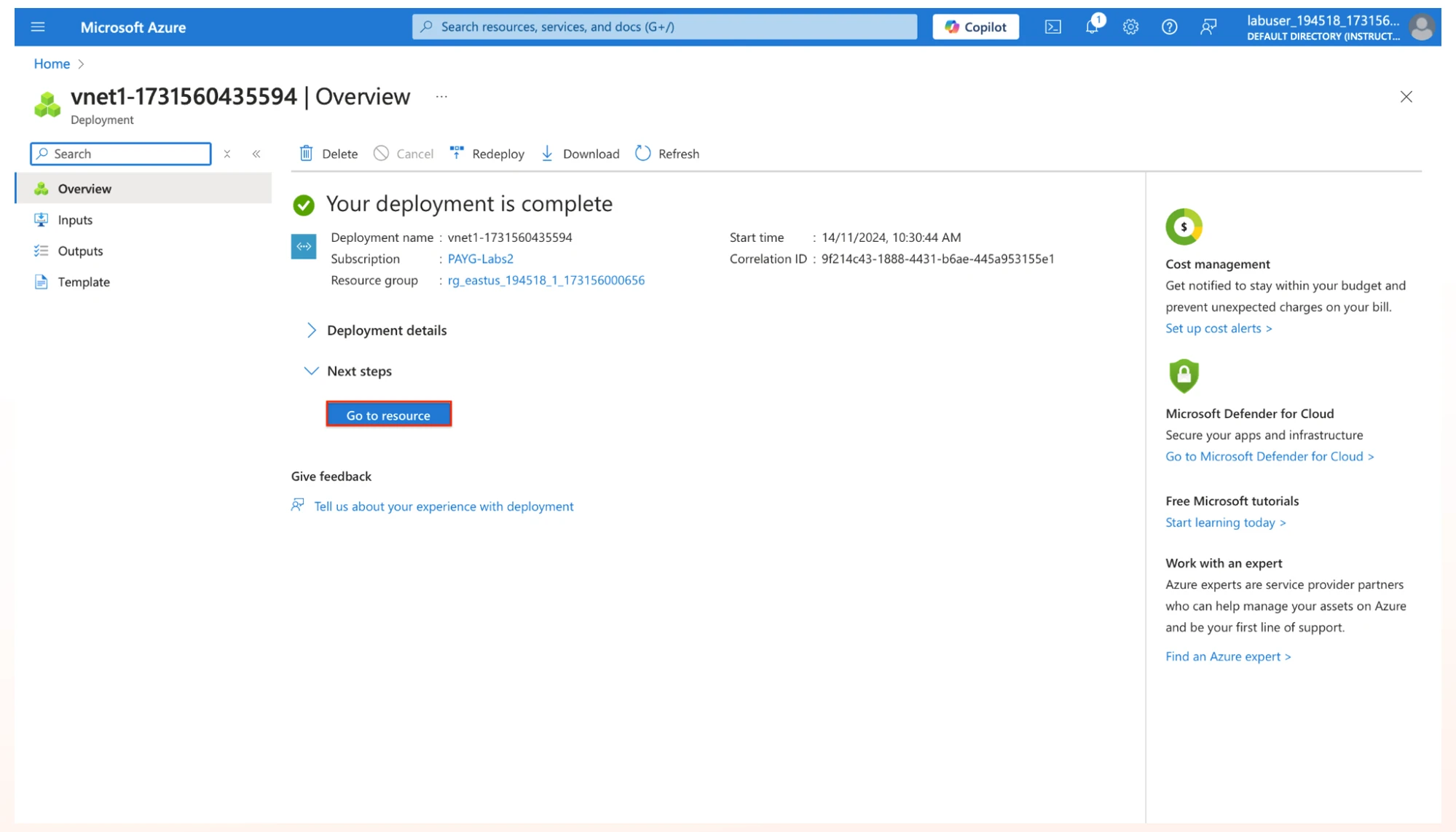Click the Refresh toolbar button
The height and width of the screenshot is (832, 1456).
coord(667,154)
